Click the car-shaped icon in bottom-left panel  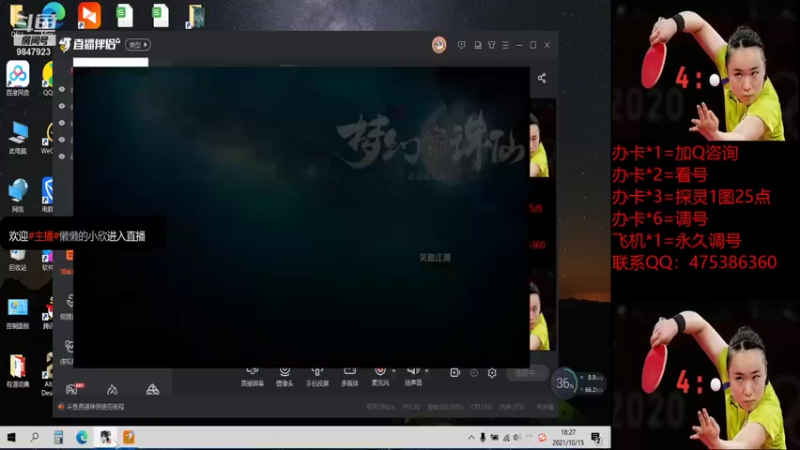click(153, 390)
